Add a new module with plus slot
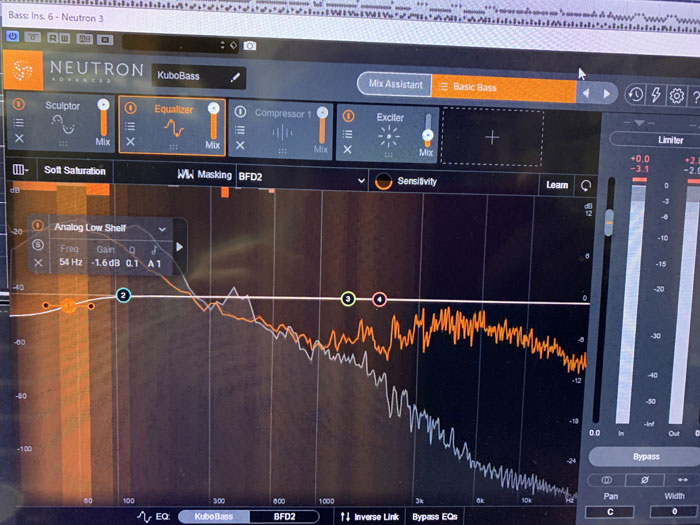700x525 pixels. point(492,137)
